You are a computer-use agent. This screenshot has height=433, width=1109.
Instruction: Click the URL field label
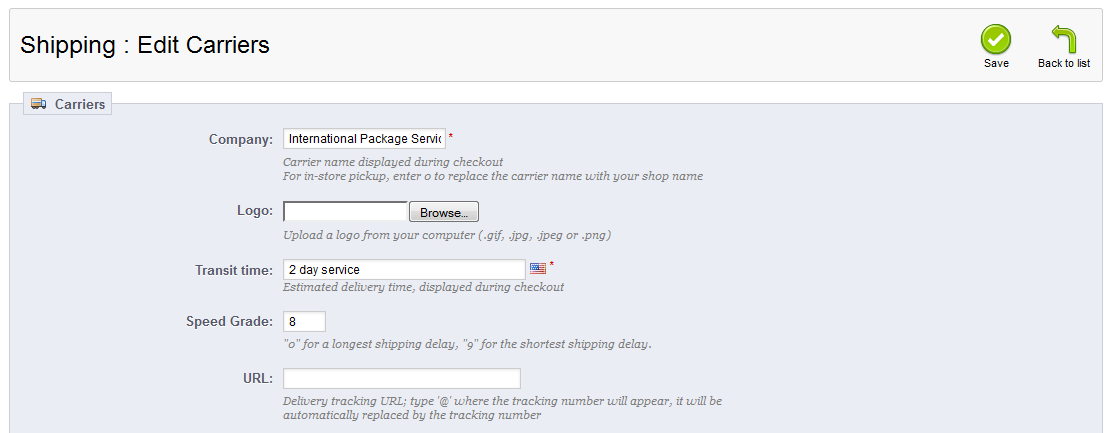257,378
